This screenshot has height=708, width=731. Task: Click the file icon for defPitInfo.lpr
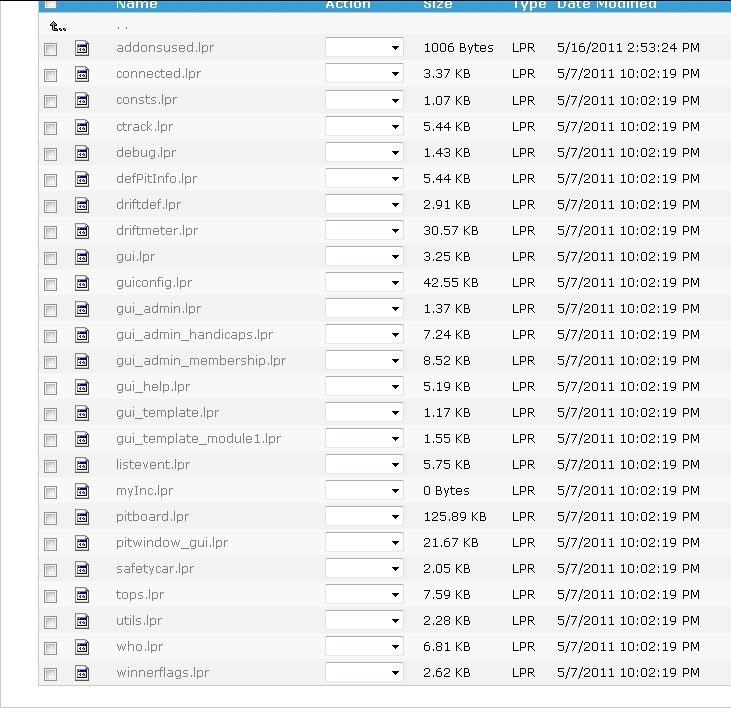[x=82, y=179]
